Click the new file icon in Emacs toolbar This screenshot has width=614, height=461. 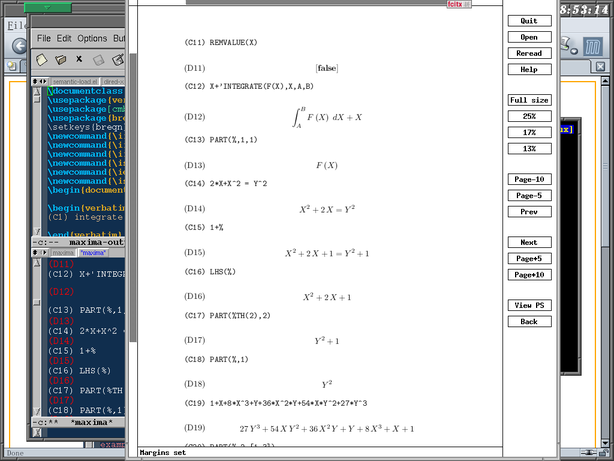tap(42, 60)
